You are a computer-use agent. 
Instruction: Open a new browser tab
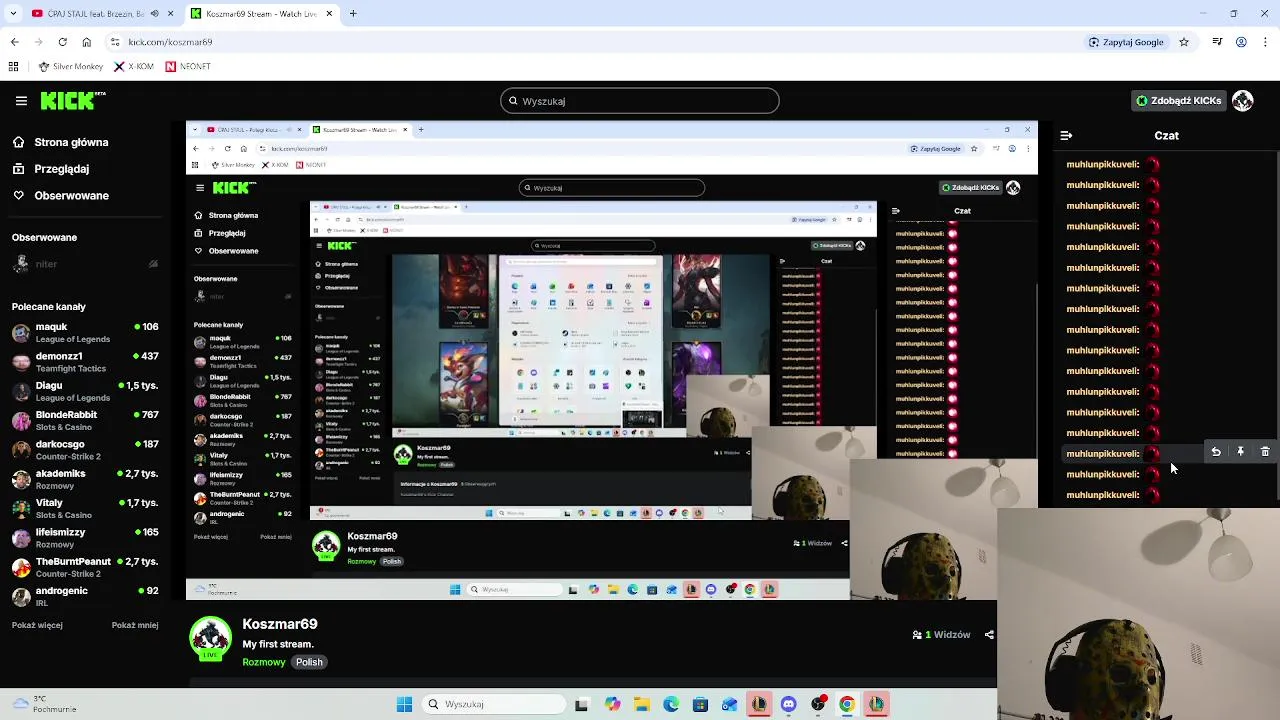(353, 14)
